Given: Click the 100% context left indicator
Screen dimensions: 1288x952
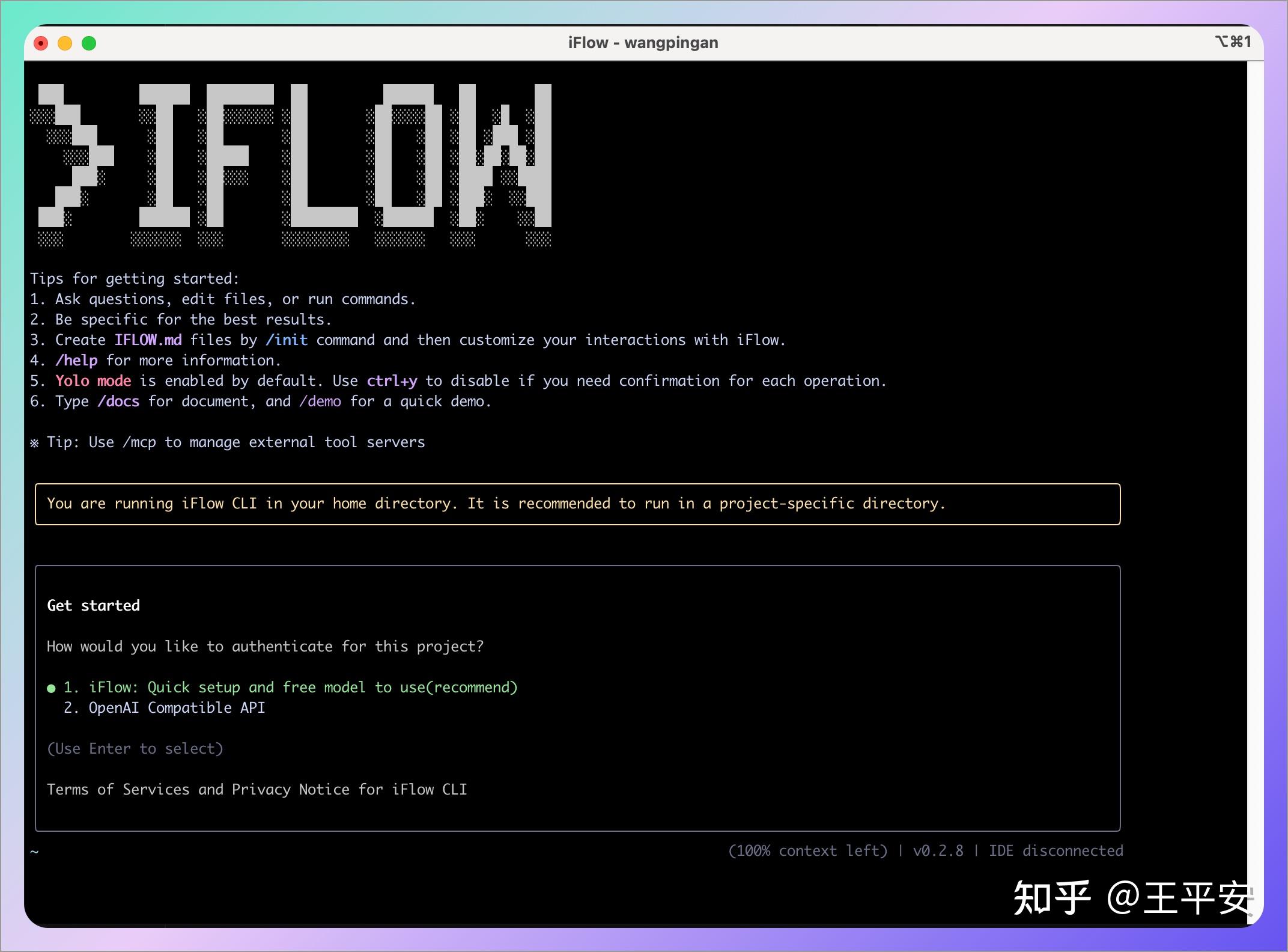Looking at the screenshot, I should click(x=807, y=850).
